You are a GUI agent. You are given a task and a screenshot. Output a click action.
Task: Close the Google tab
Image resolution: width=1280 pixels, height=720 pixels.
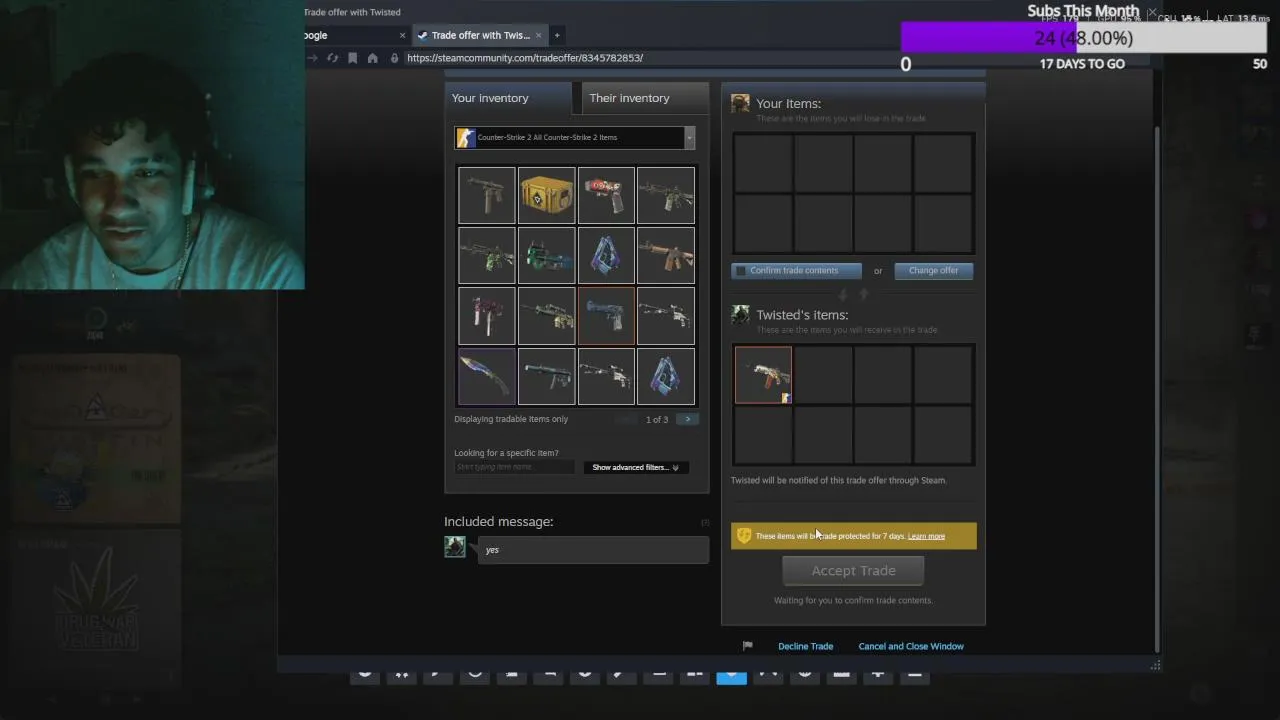tap(402, 35)
